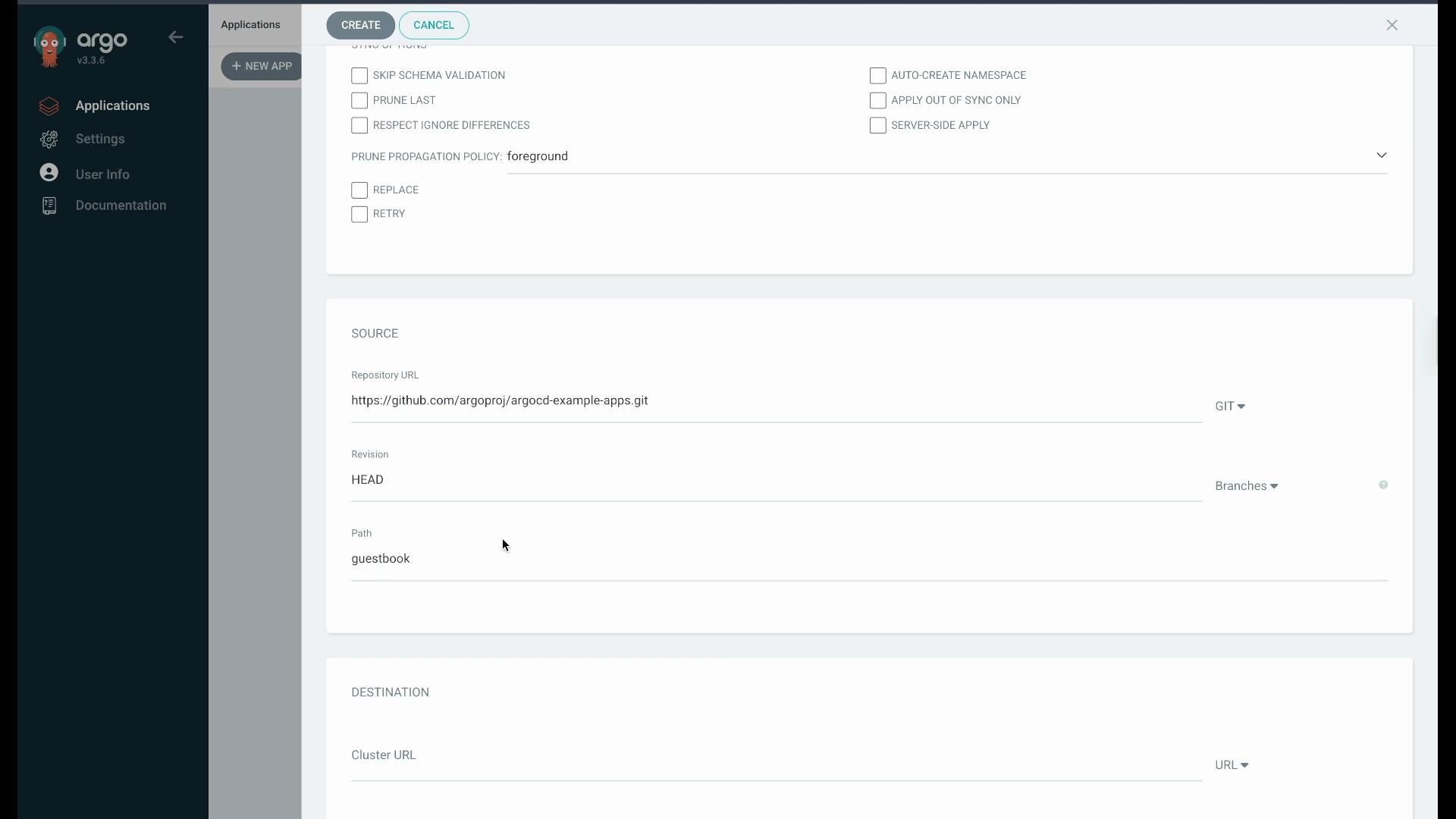Click the SOURCE section heading
1456x819 pixels.
[375, 334]
